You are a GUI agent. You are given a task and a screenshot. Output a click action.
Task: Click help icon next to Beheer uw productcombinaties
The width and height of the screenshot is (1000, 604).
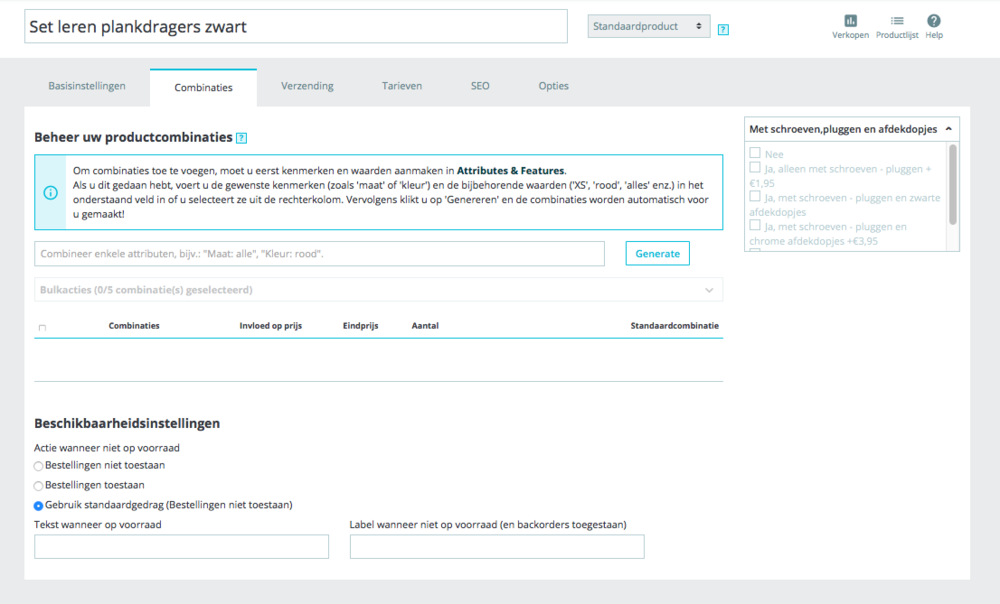pos(241,138)
